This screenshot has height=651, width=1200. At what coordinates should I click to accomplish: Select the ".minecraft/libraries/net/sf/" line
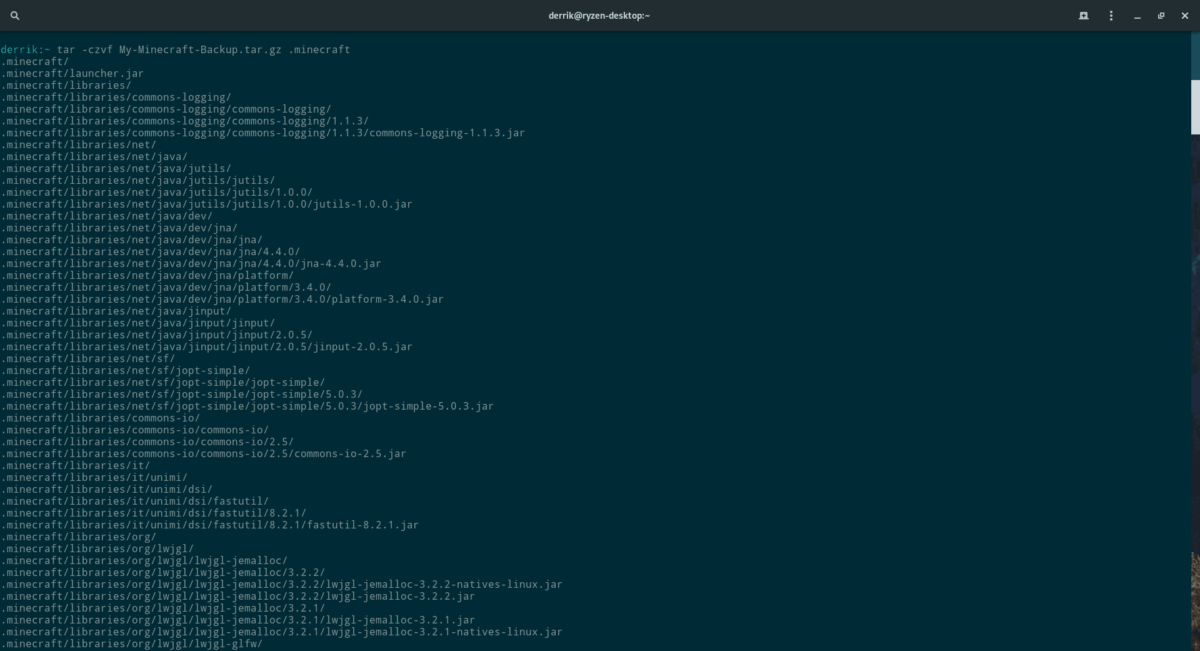pyautogui.click(x=88, y=359)
